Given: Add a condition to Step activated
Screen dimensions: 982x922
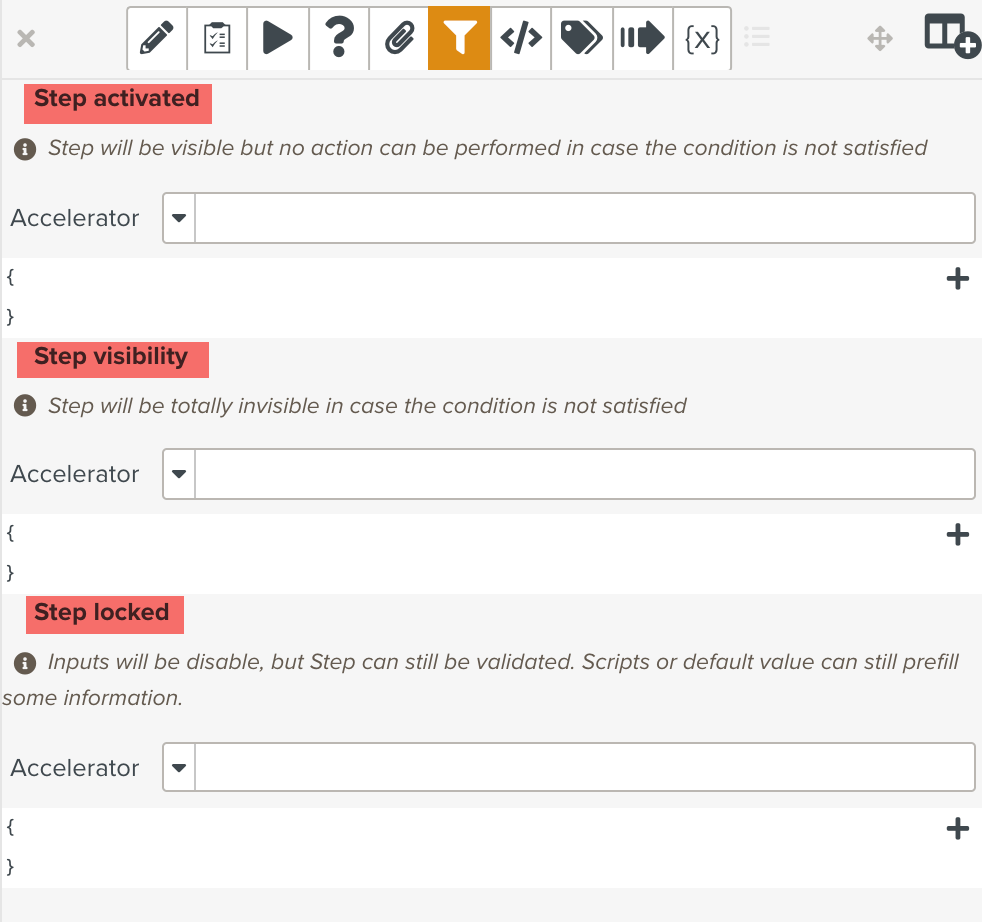Looking at the screenshot, I should pyautogui.click(x=957, y=279).
